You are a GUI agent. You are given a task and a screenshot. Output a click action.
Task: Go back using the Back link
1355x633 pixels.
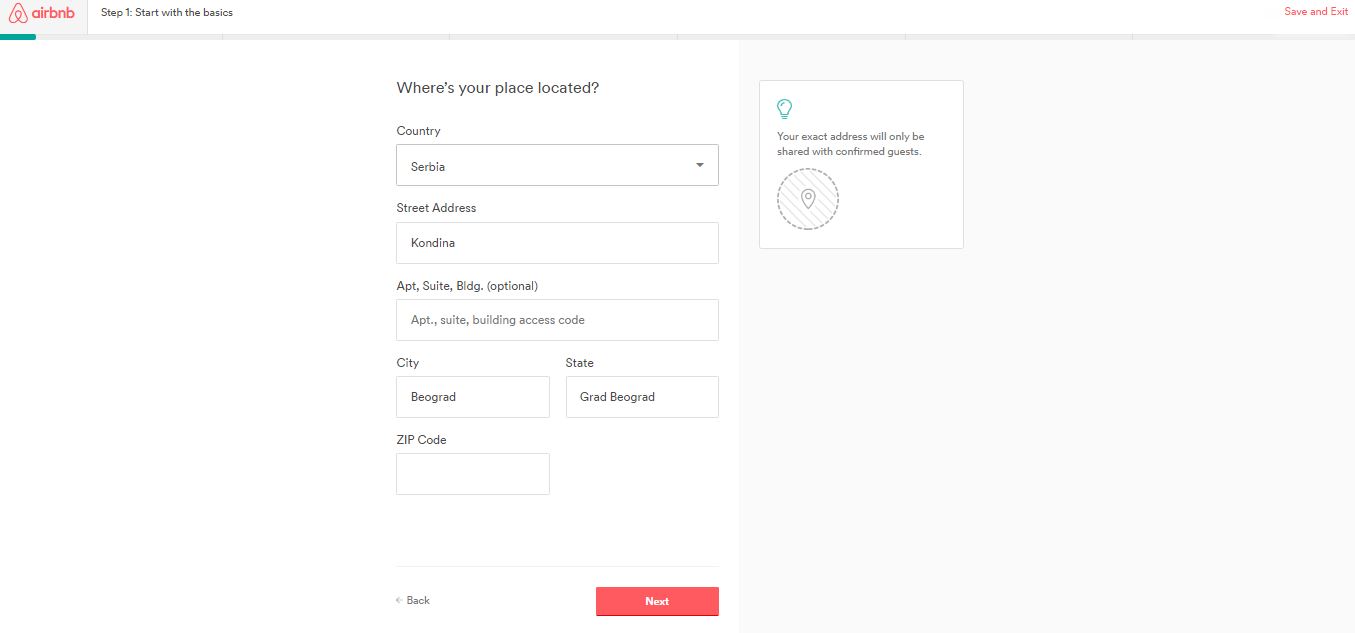[413, 600]
